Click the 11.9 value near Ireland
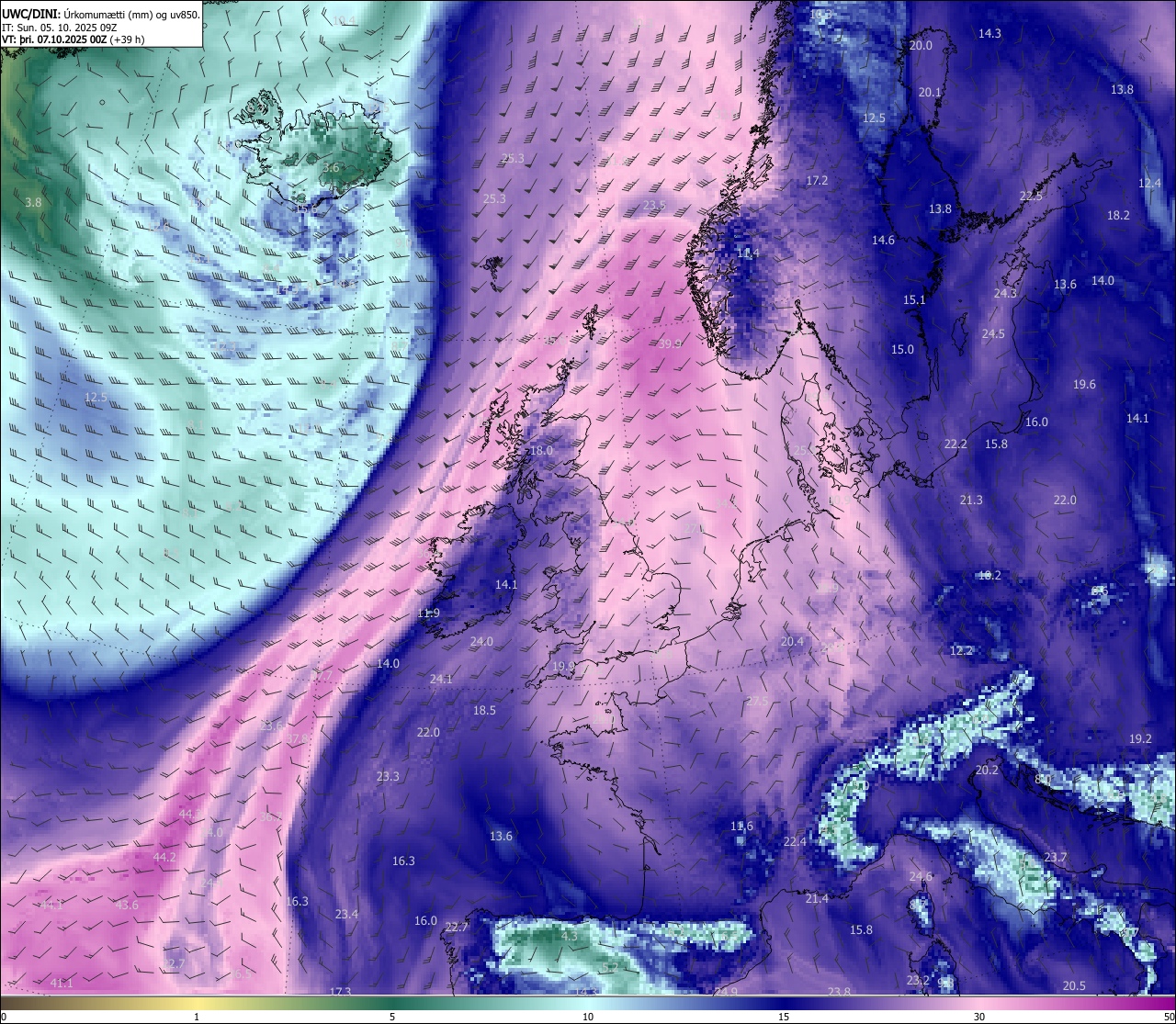The height and width of the screenshot is (1024, 1176). 428,613
